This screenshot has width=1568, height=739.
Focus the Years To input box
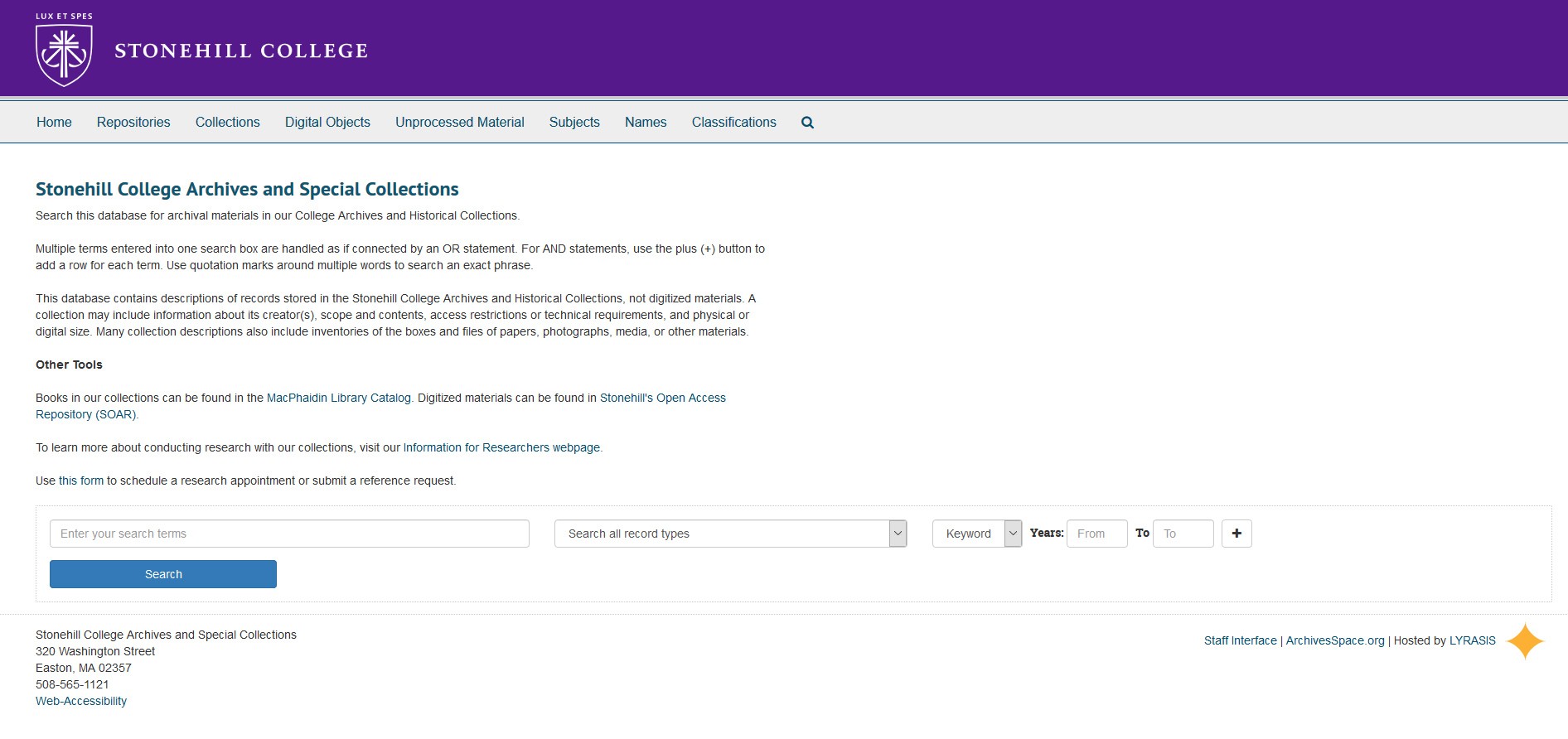(1183, 534)
